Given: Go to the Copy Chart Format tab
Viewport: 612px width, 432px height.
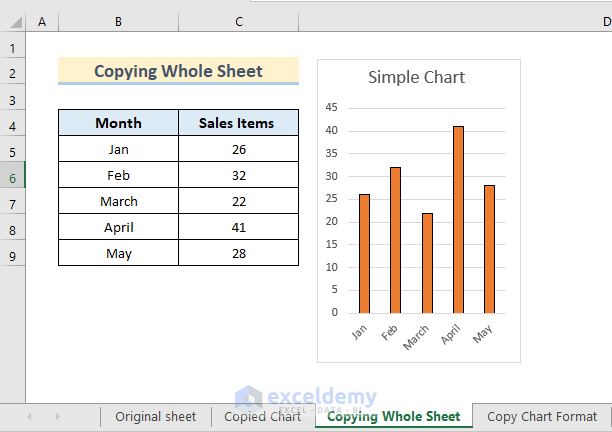Looking at the screenshot, I should click(541, 416).
